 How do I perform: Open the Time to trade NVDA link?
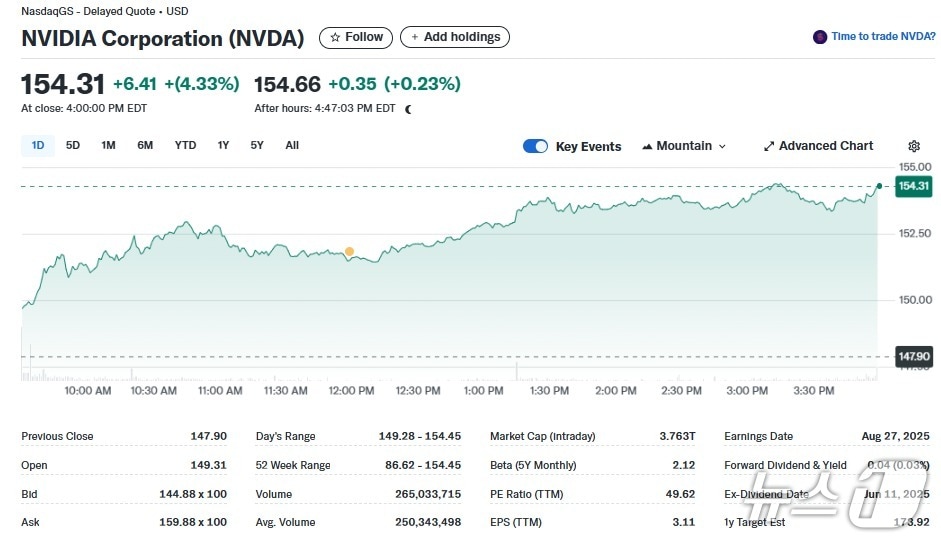point(883,37)
